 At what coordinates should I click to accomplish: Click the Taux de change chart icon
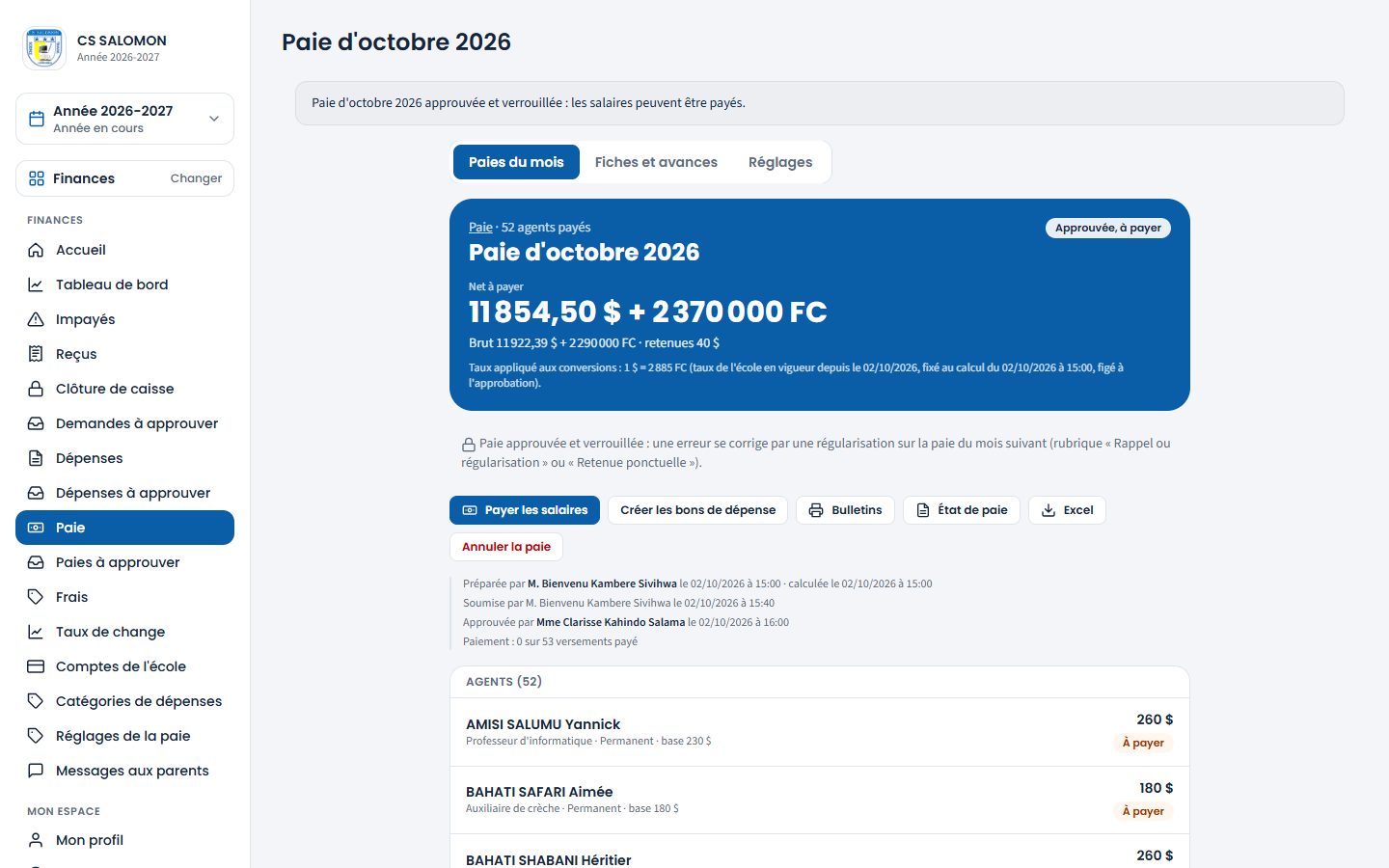[x=36, y=632]
